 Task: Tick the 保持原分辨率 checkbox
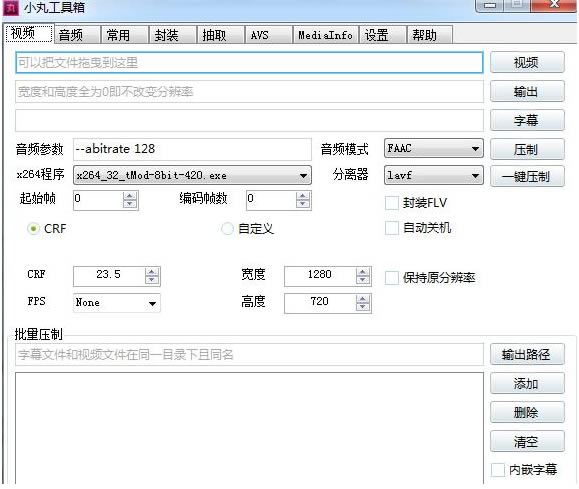point(392,278)
